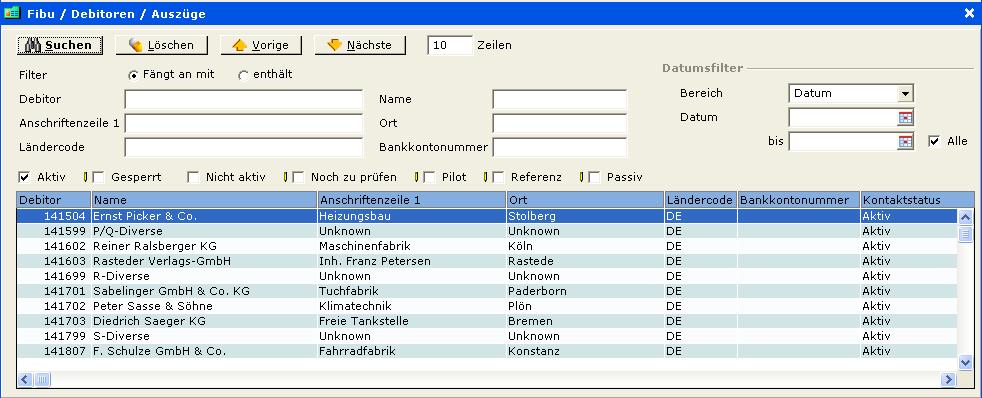982x398 pixels.
Task: Click horizontal scrollbar right arrow
Action: (x=948, y=379)
